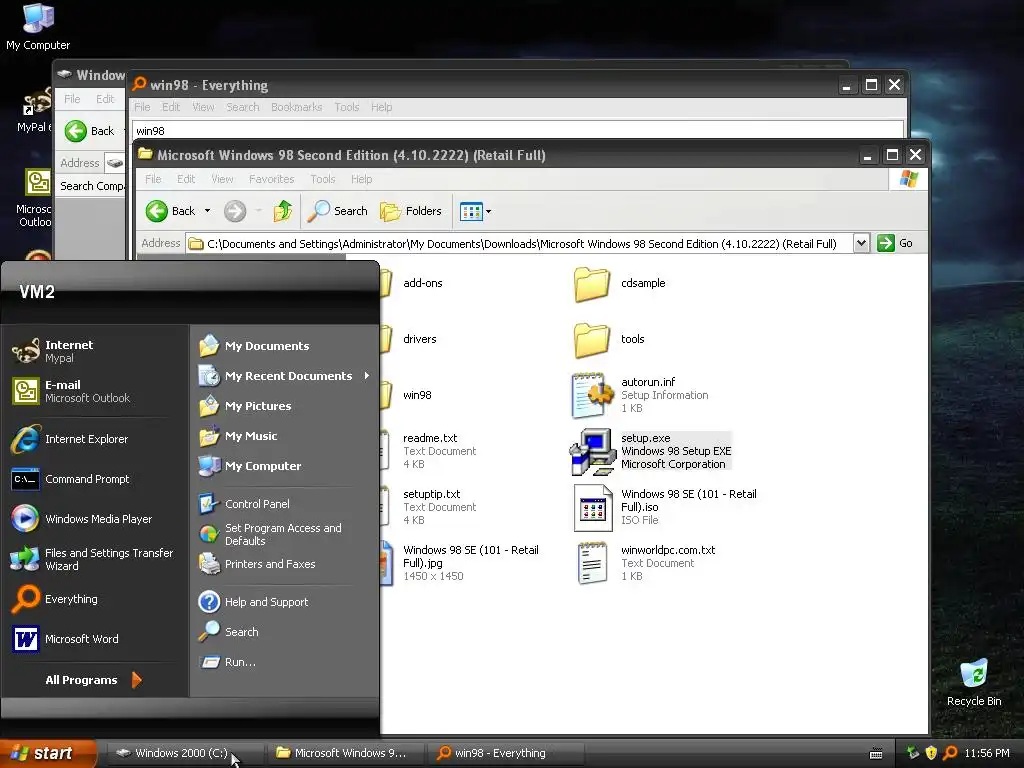Select setuptip.txt file
1024x768 pixels.
click(x=431, y=507)
